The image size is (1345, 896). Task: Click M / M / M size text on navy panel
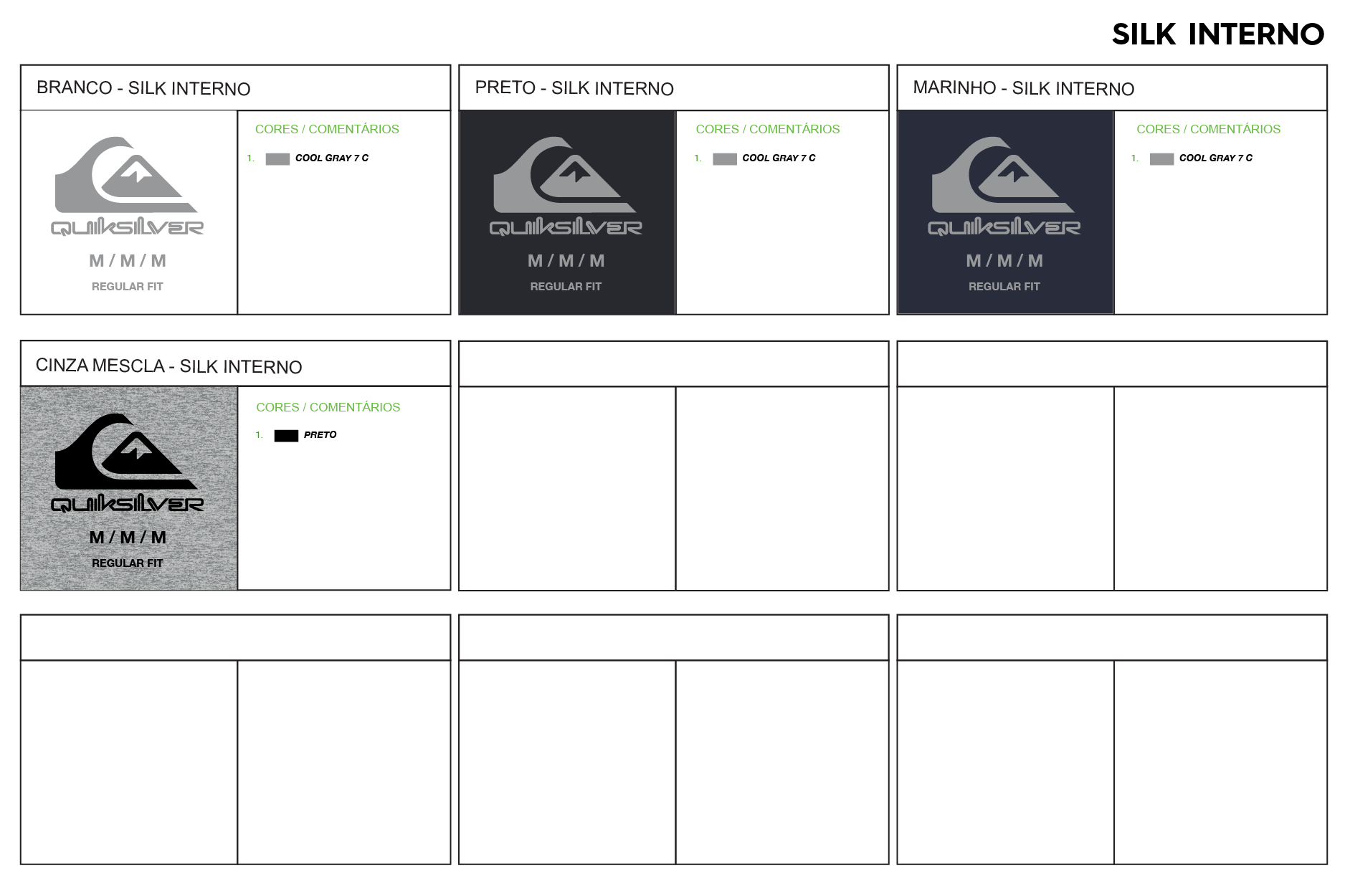point(1004,261)
